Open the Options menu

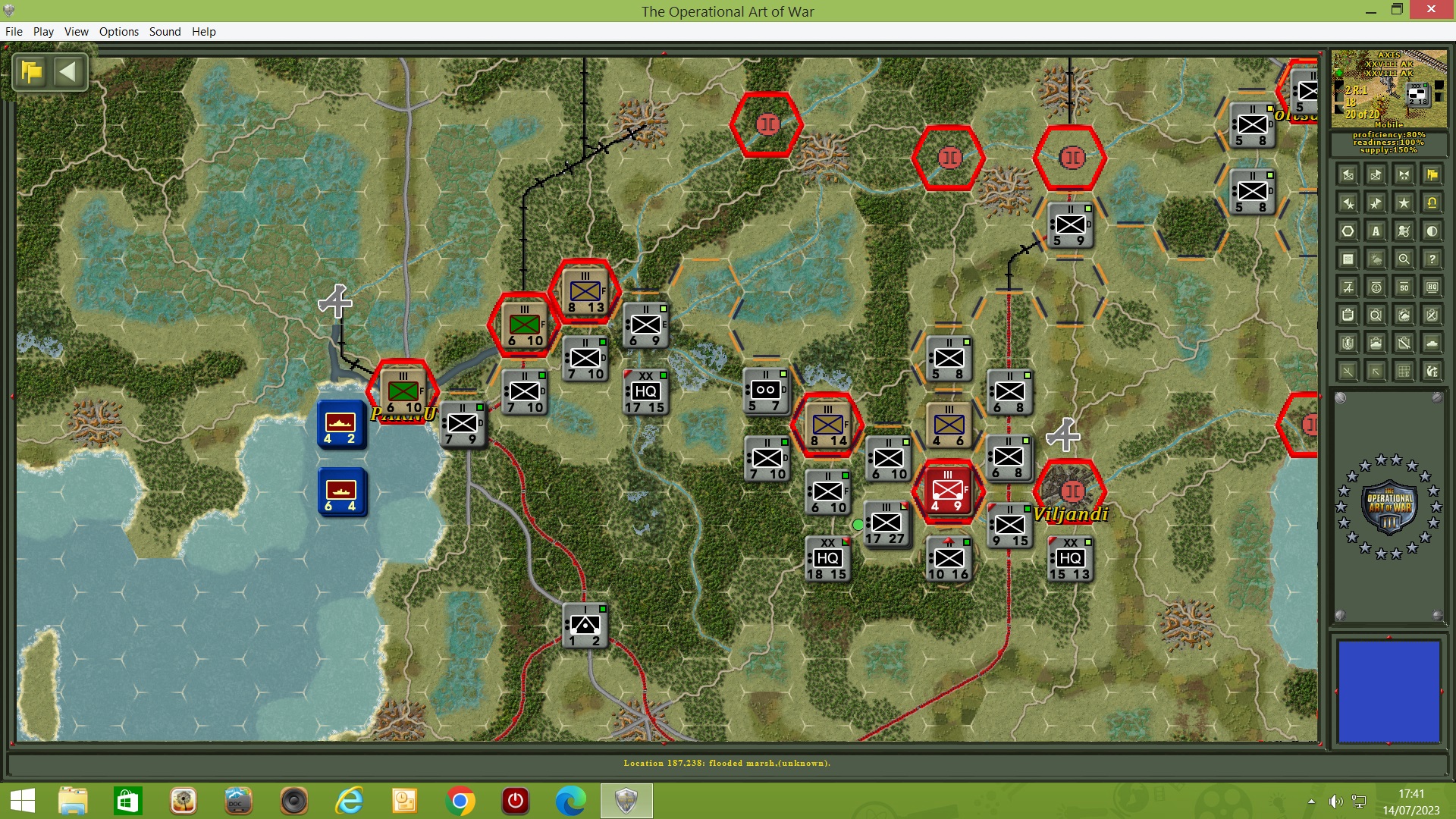[x=118, y=32]
